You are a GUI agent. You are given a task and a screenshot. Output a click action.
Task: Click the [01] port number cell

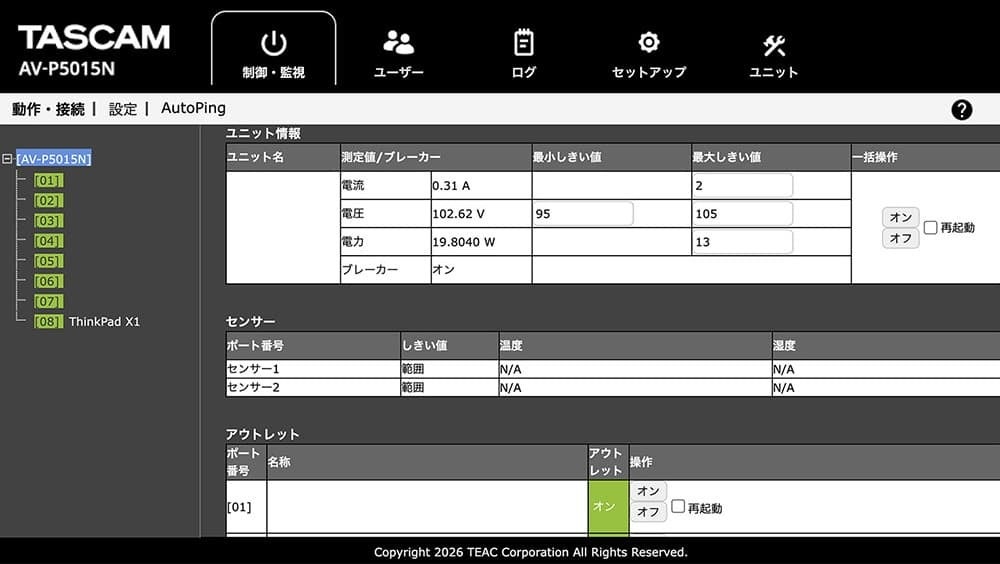pos(246,507)
